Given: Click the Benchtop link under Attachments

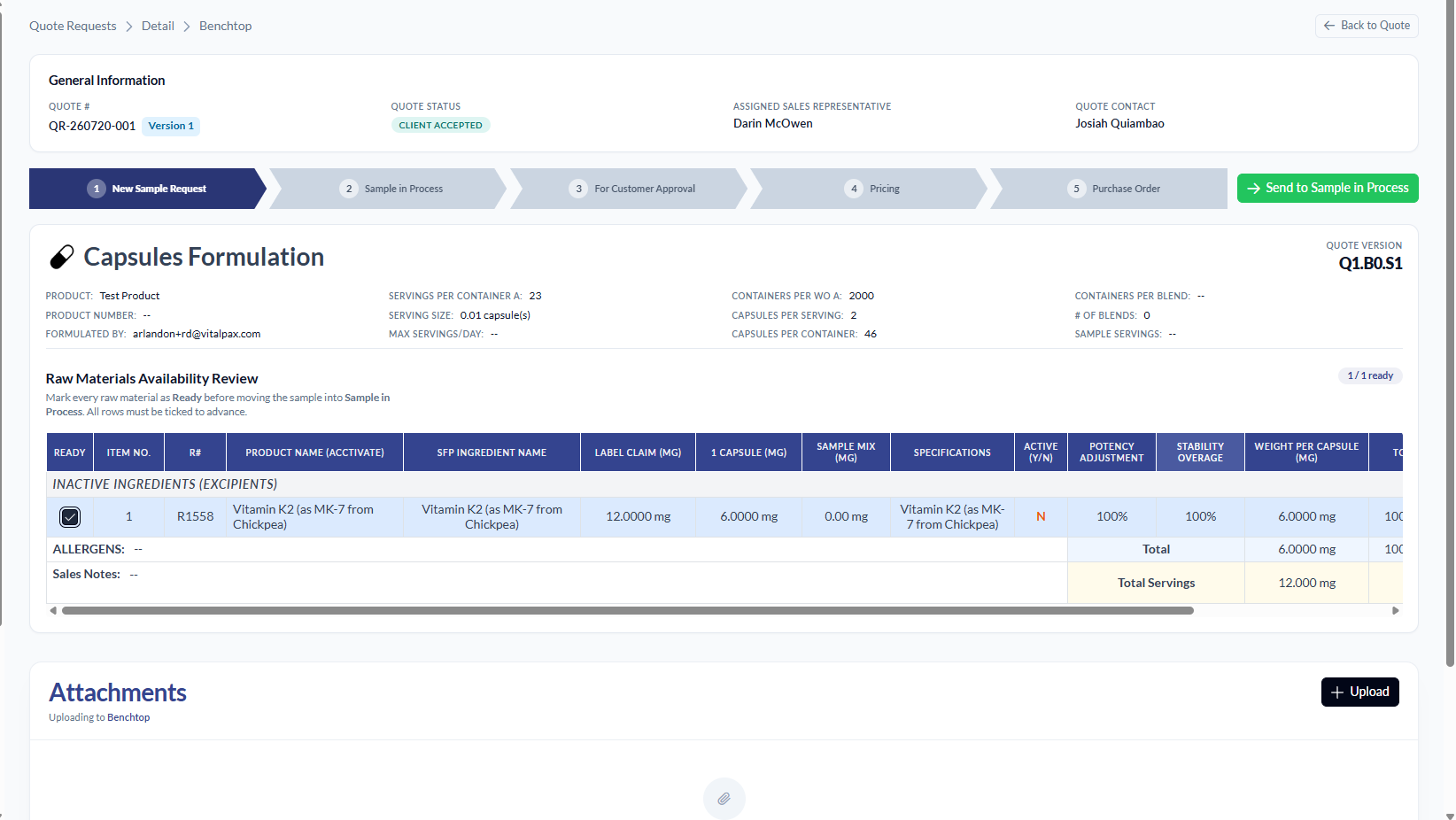Looking at the screenshot, I should point(128,717).
